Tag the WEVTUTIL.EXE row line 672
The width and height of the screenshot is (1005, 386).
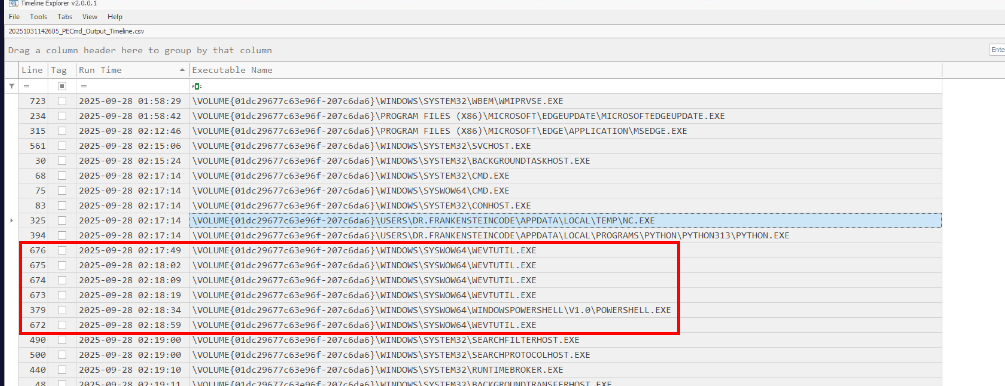[x=62, y=325]
